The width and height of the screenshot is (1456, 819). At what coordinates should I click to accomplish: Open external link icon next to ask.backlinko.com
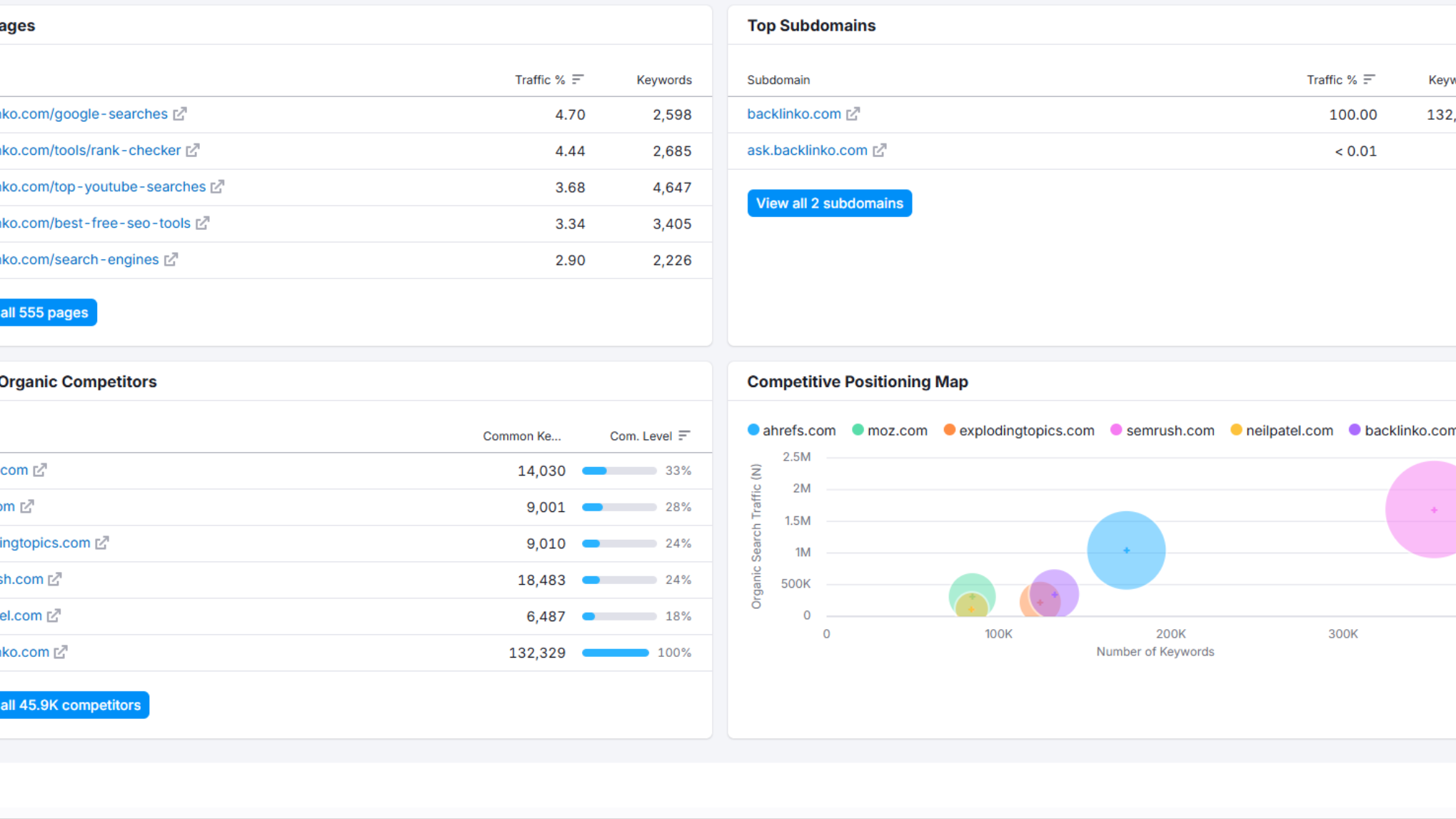click(880, 151)
